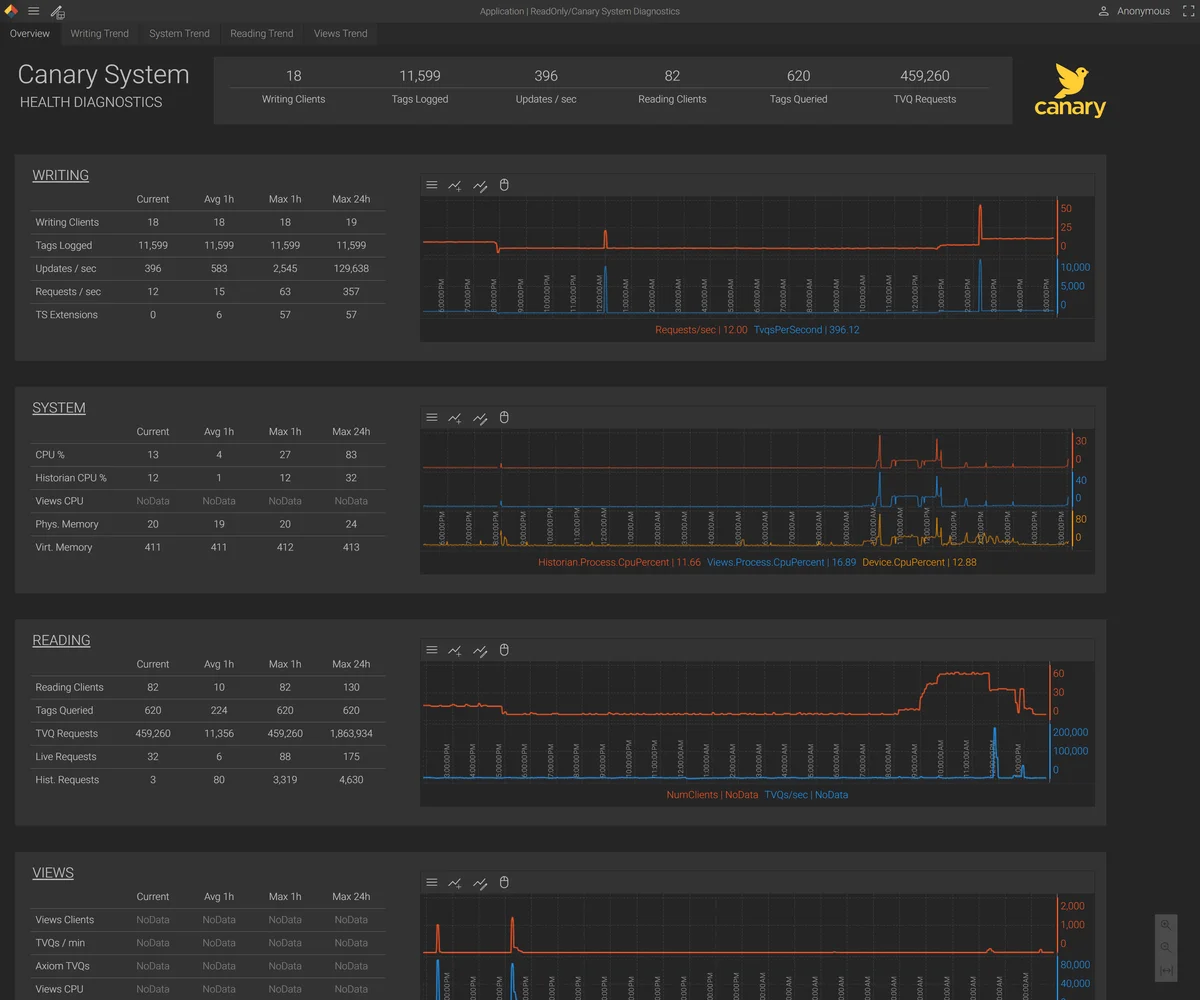
Task: Click edit trend icon on Views chart
Action: click(x=480, y=883)
